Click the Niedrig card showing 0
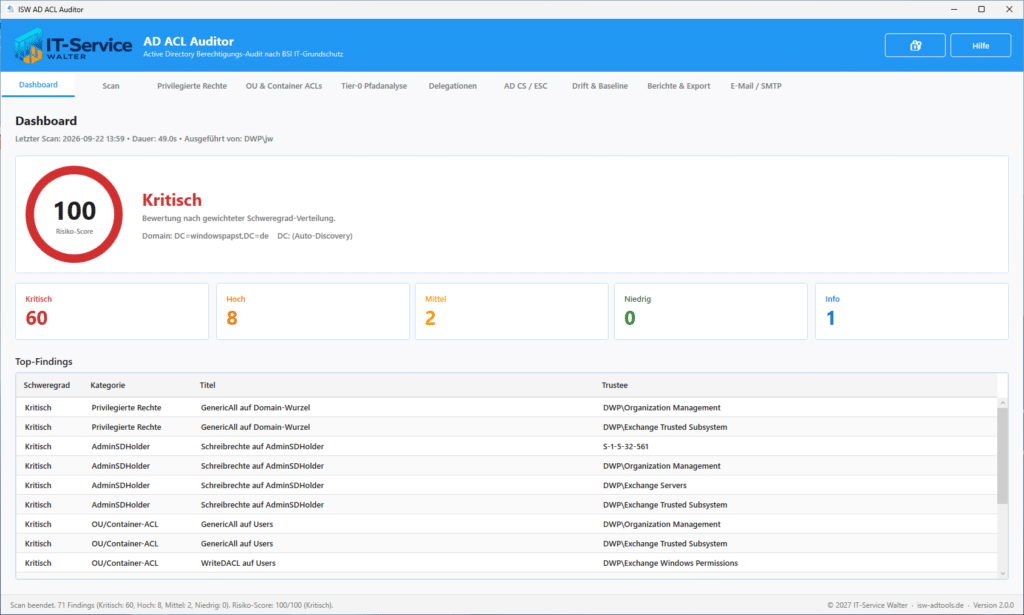Screen dimensions: 1024x615 pos(711,311)
